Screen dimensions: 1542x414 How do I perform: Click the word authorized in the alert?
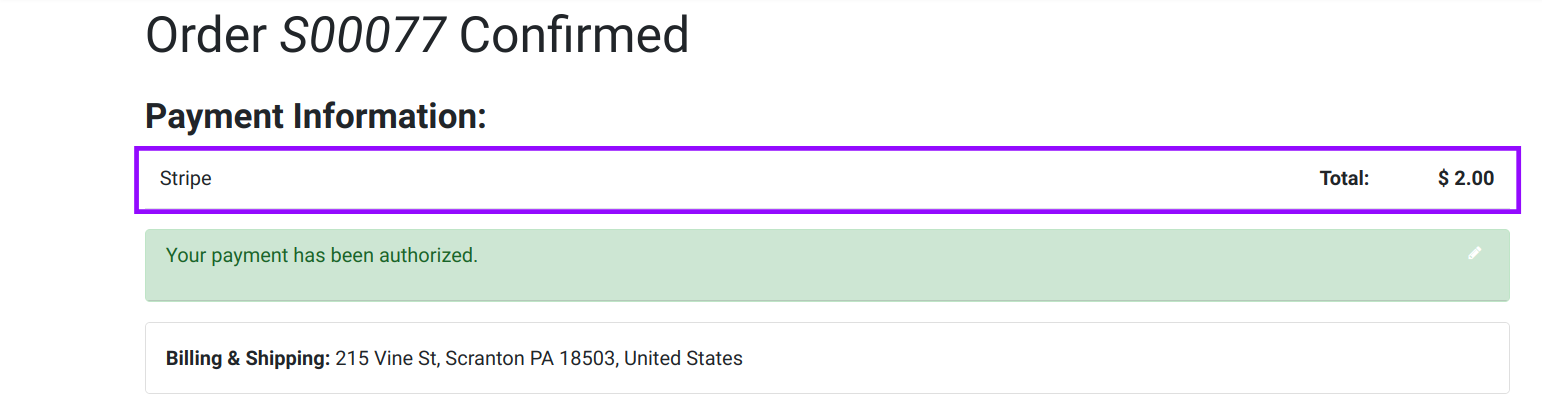431,255
